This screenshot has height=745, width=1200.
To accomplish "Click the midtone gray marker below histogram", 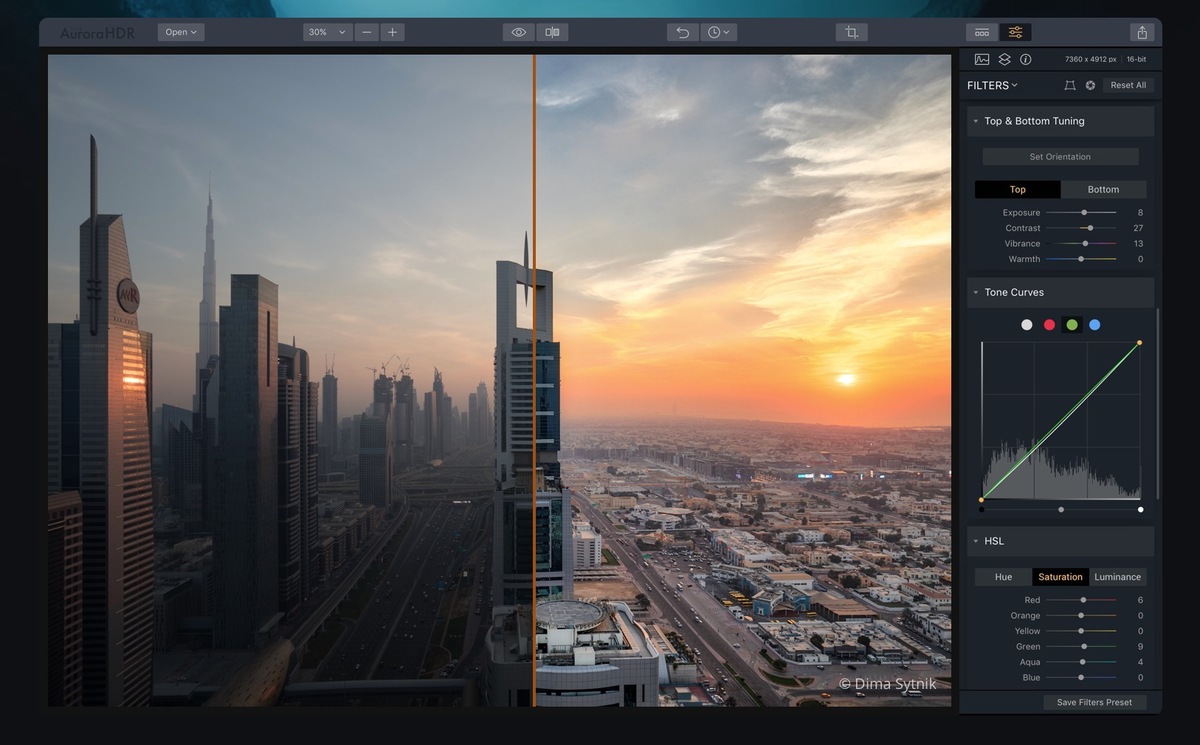I will (x=1061, y=510).
